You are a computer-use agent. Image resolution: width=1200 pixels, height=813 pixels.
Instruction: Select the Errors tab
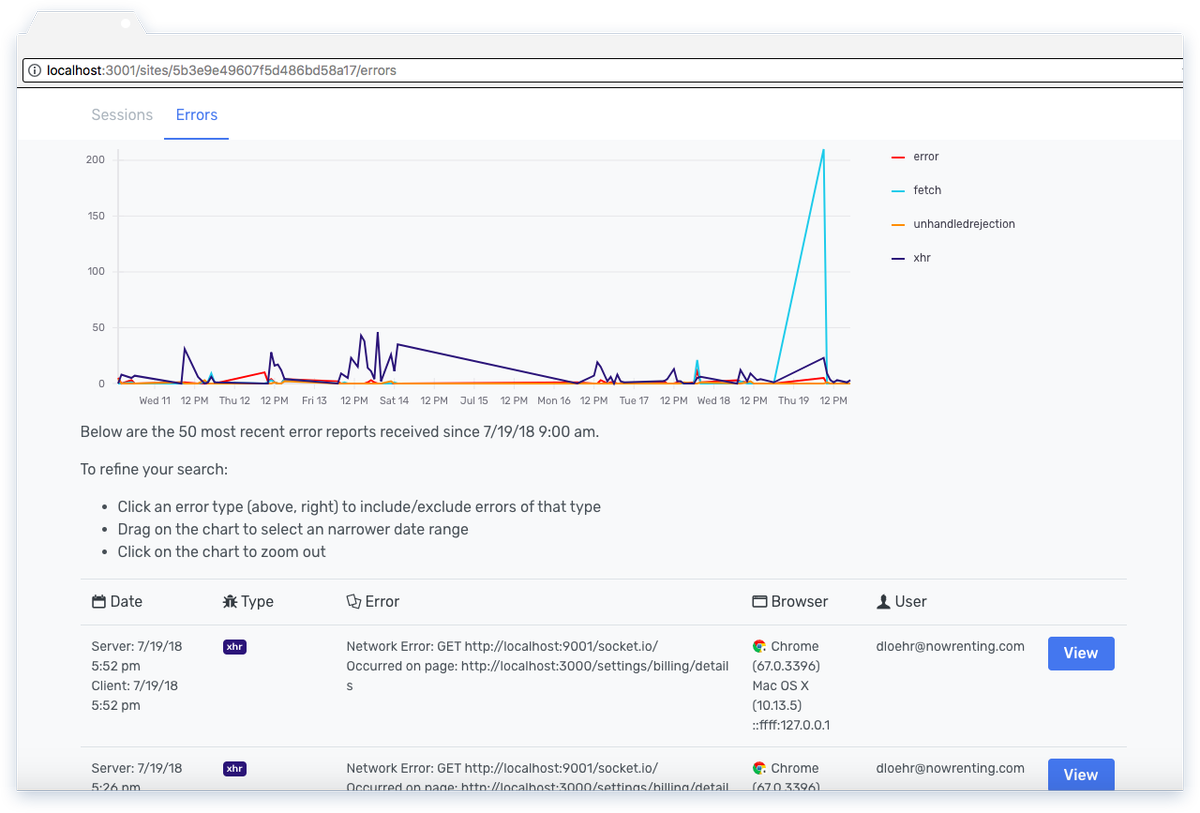coord(197,115)
